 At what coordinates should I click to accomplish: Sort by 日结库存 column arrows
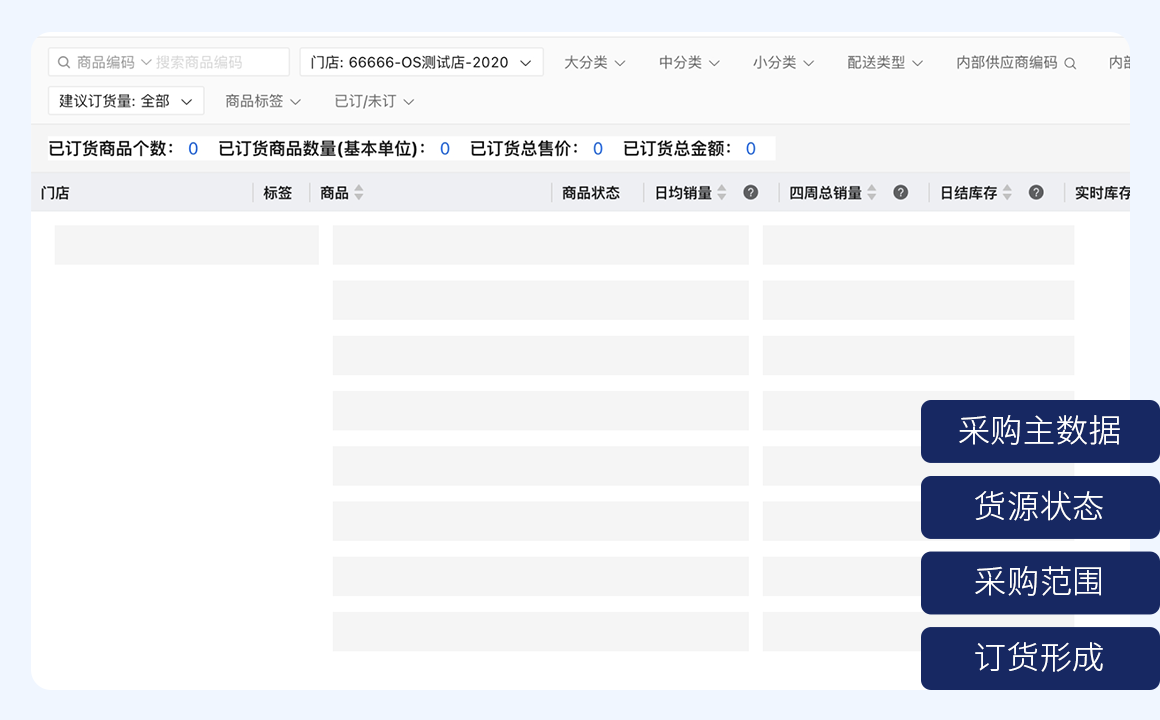coord(1007,193)
